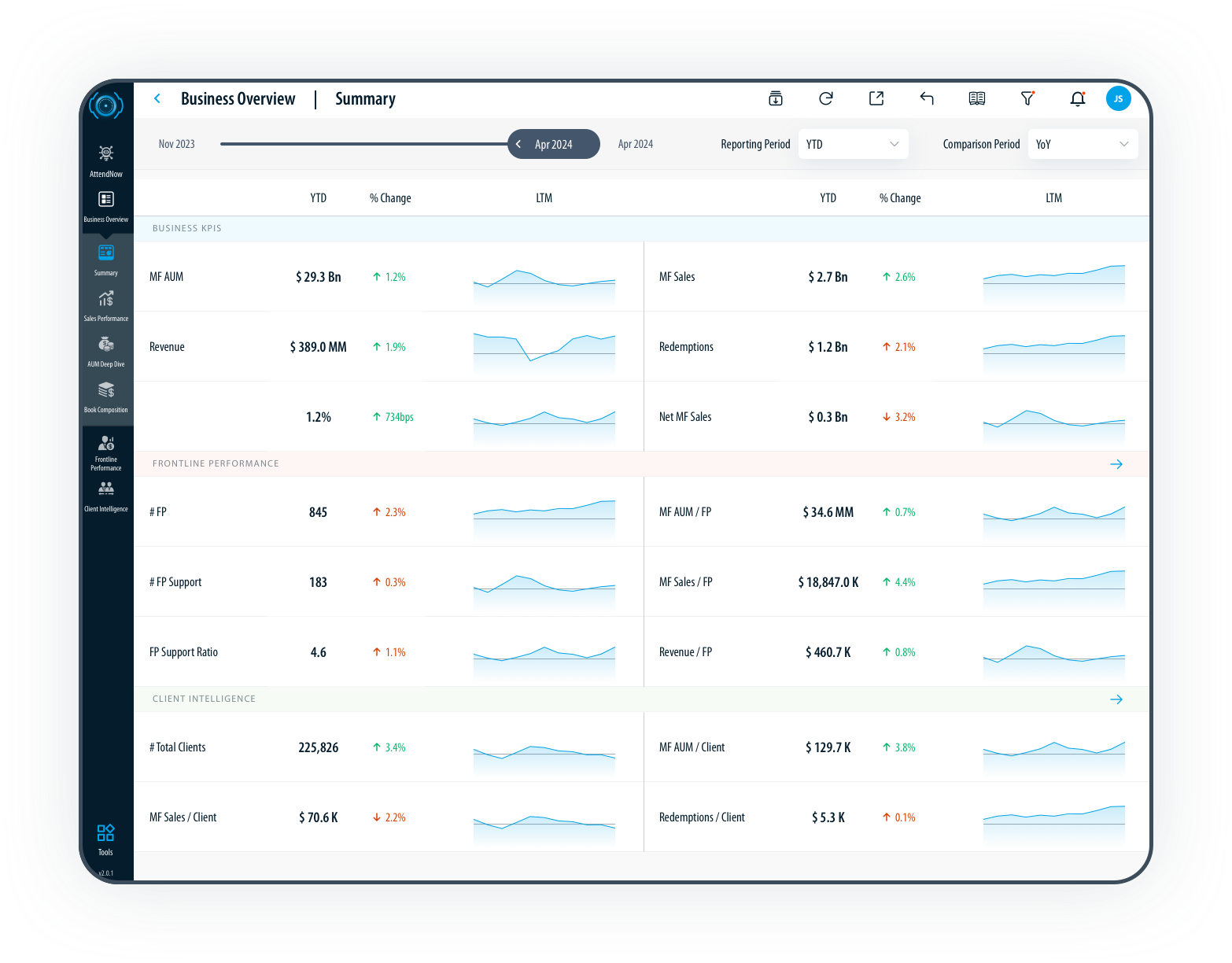Click the MF AUM sparkline chart
The width and height of the screenshot is (1232, 963).
[544, 286]
